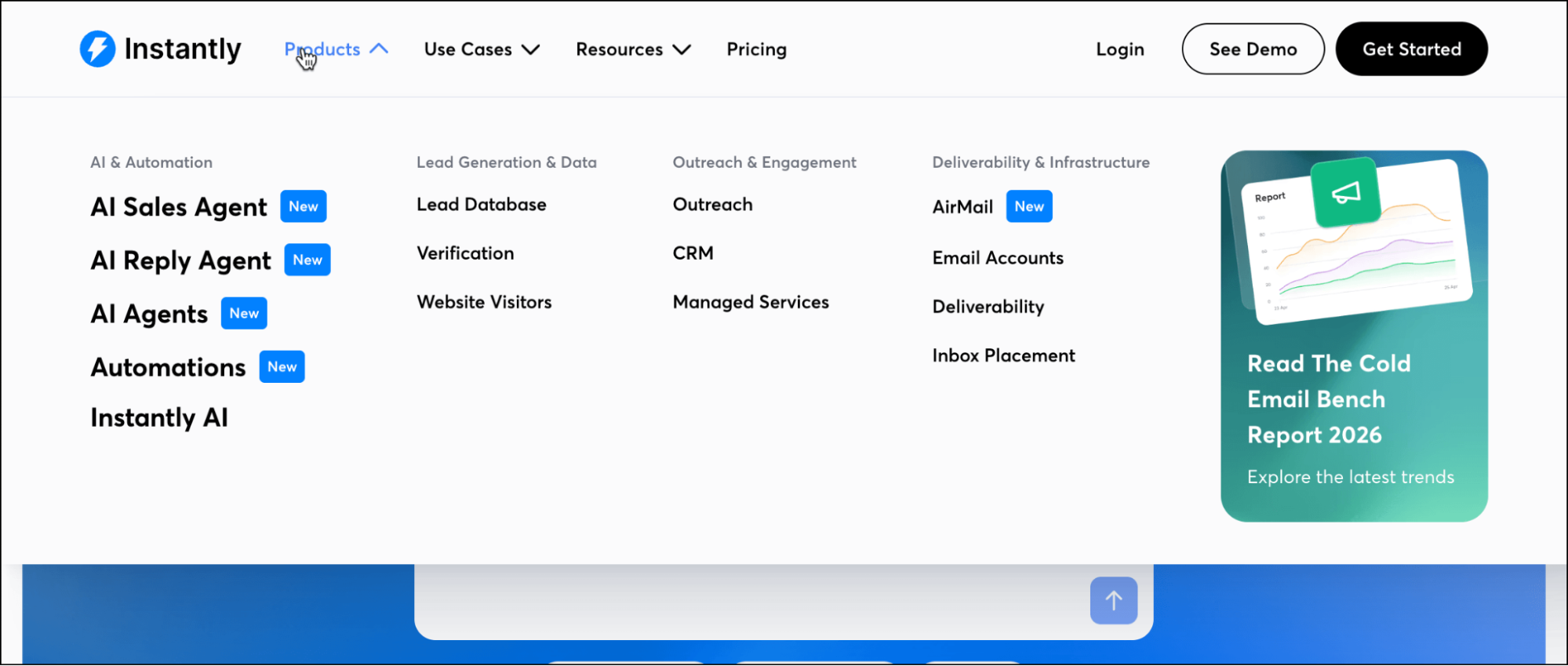The width and height of the screenshot is (1568, 666).
Task: Open AirMail product link
Action: [962, 207]
